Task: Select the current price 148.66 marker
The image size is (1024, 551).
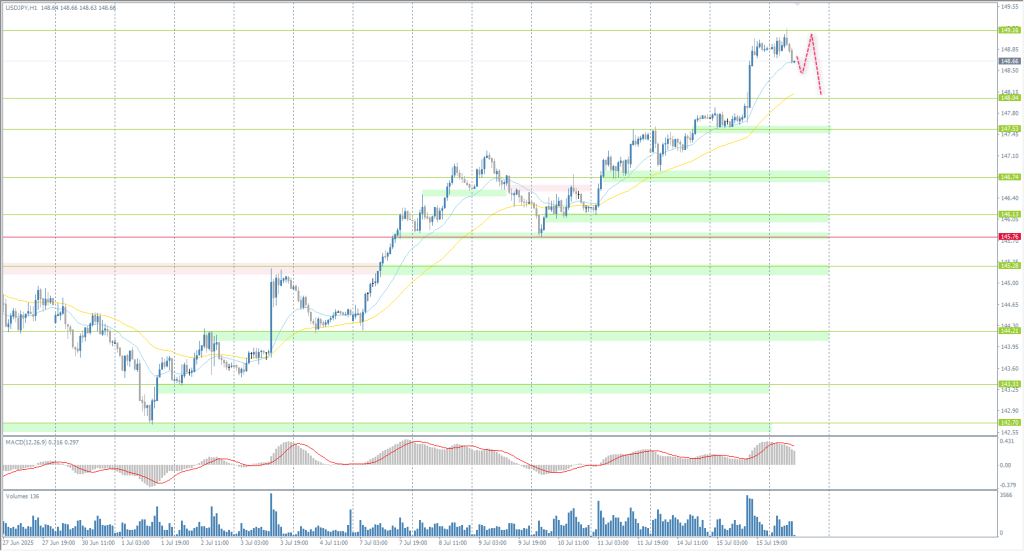Action: [x=1008, y=61]
